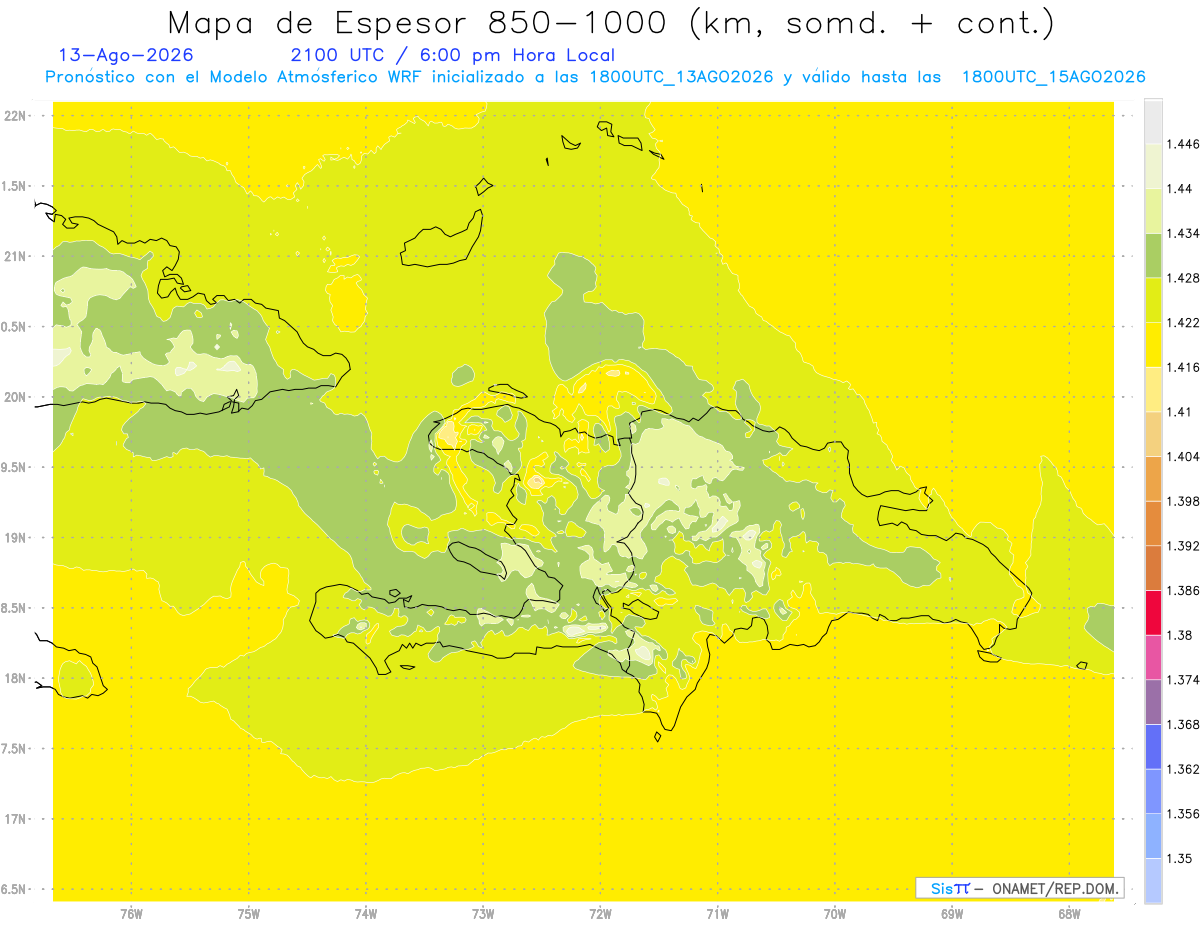Pick the red legend swatch between 1.38 and 1.386
The width and height of the screenshot is (1200, 927).
(x=1153, y=613)
